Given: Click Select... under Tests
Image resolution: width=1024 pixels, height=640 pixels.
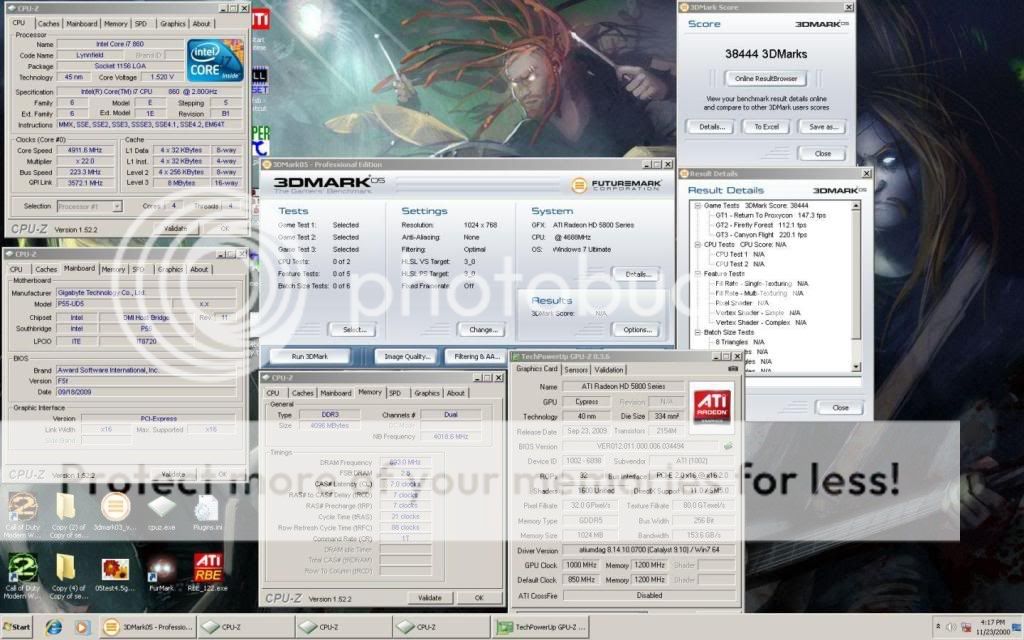Looking at the screenshot, I should click(x=355, y=330).
